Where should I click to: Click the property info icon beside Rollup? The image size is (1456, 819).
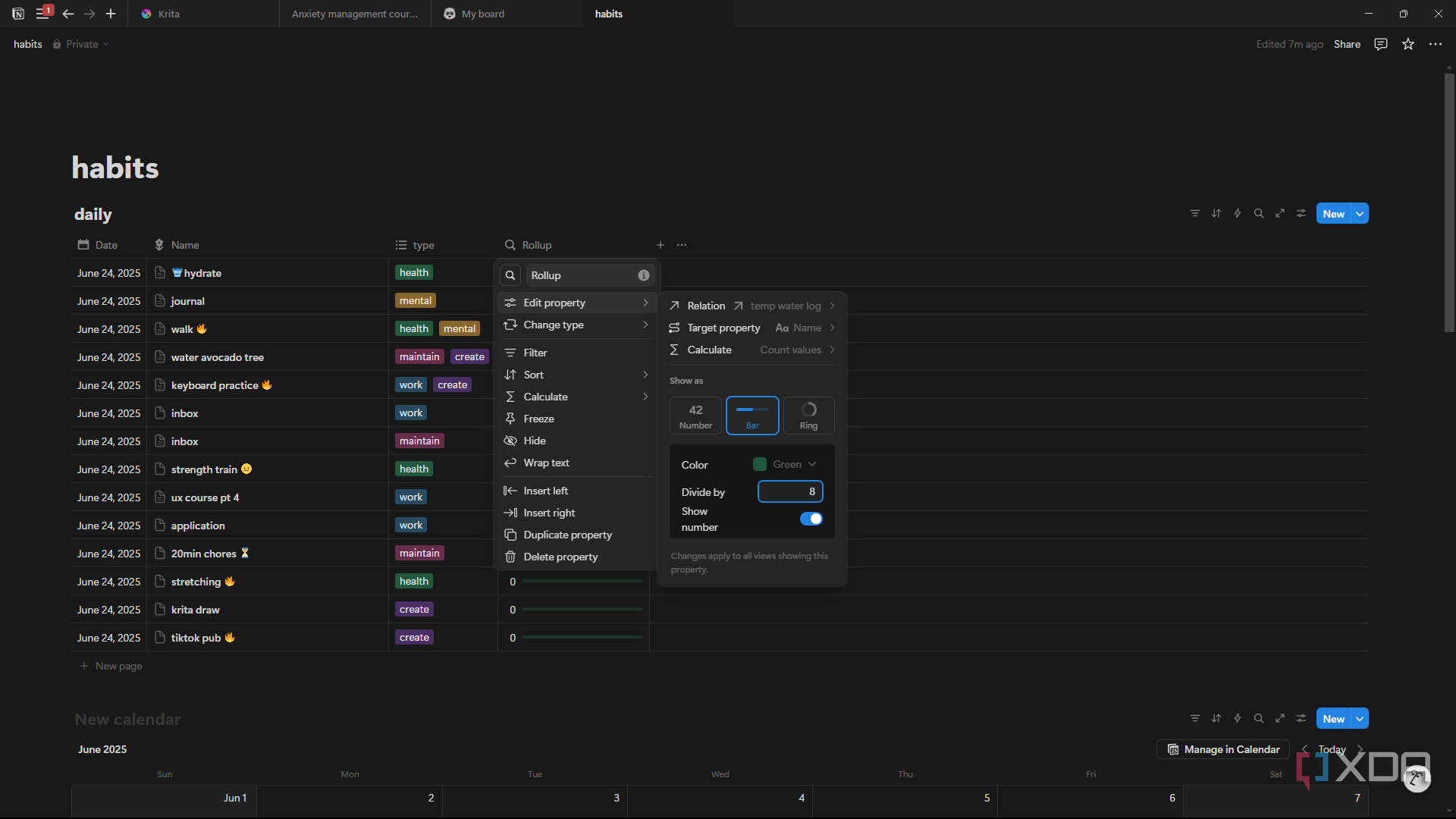(x=644, y=275)
